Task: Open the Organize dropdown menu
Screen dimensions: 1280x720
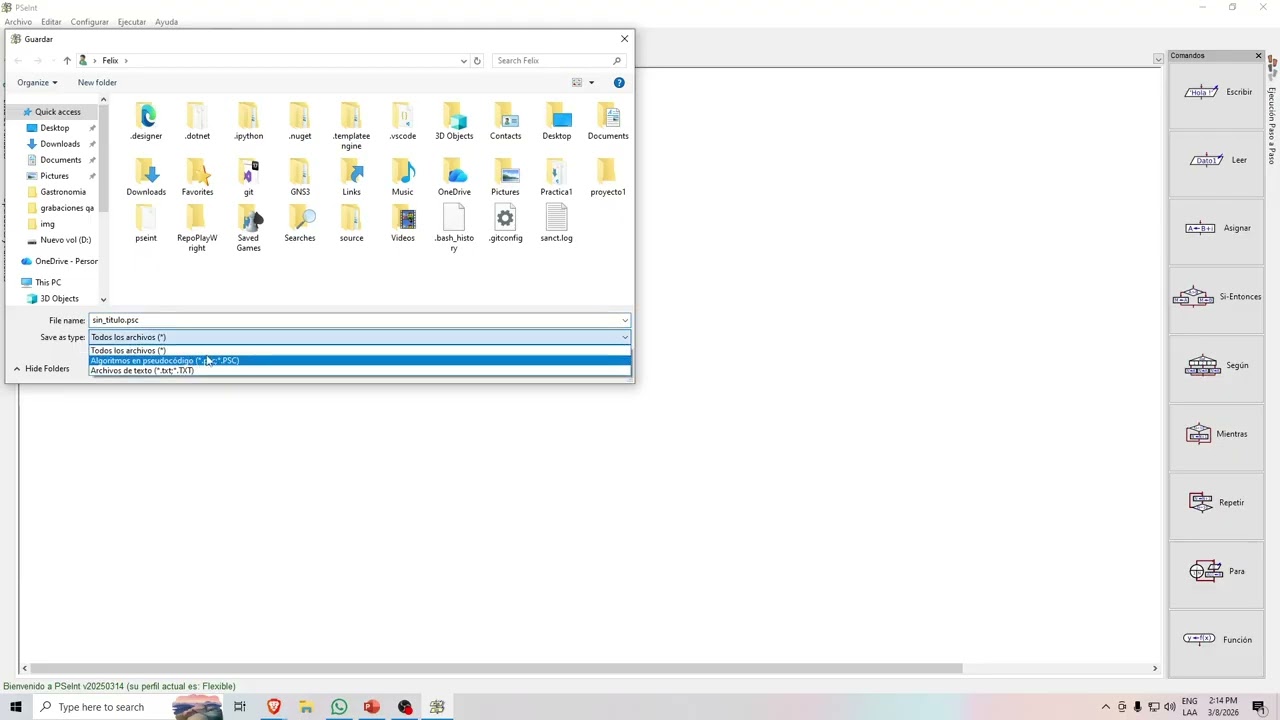Action: [37, 83]
